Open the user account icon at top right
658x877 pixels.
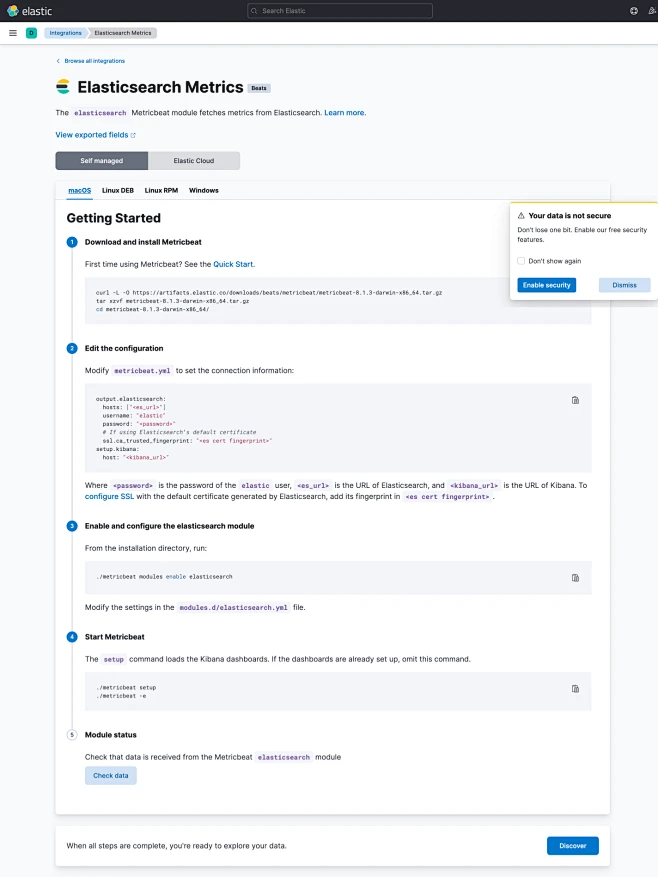(x=651, y=11)
